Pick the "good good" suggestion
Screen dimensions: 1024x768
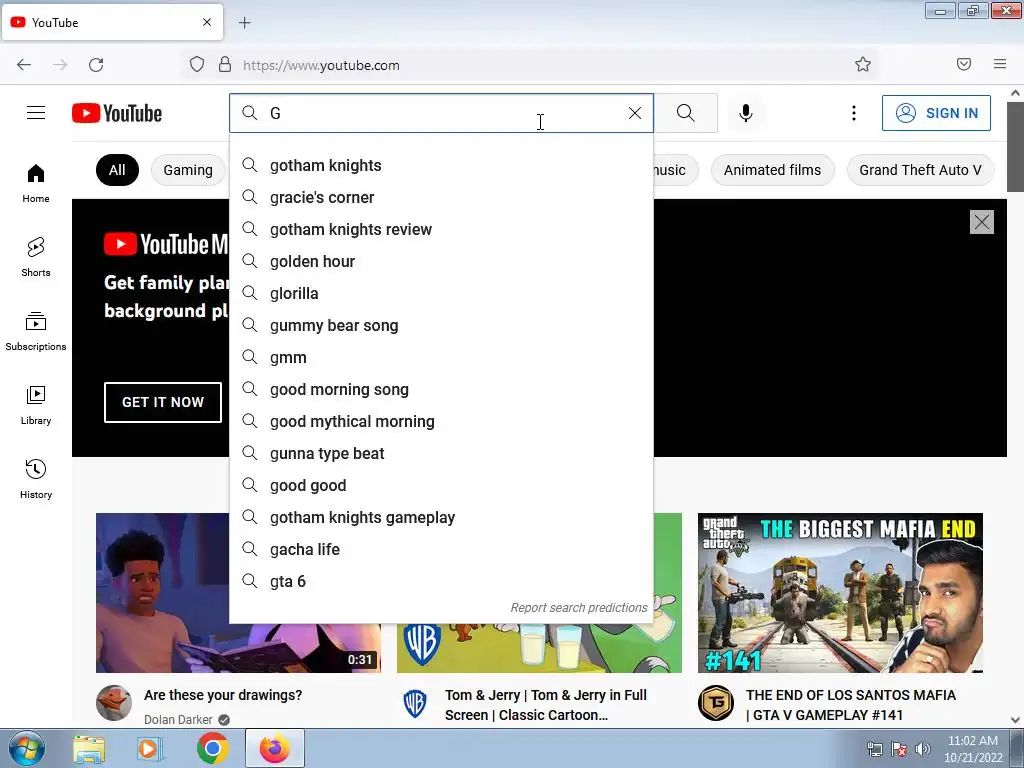(x=441, y=485)
